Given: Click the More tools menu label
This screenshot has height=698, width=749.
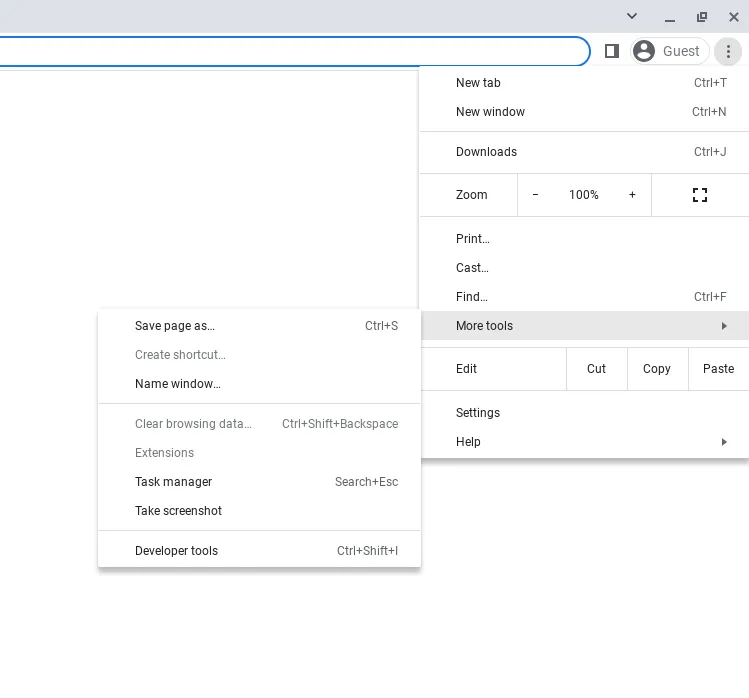Looking at the screenshot, I should [x=484, y=326].
